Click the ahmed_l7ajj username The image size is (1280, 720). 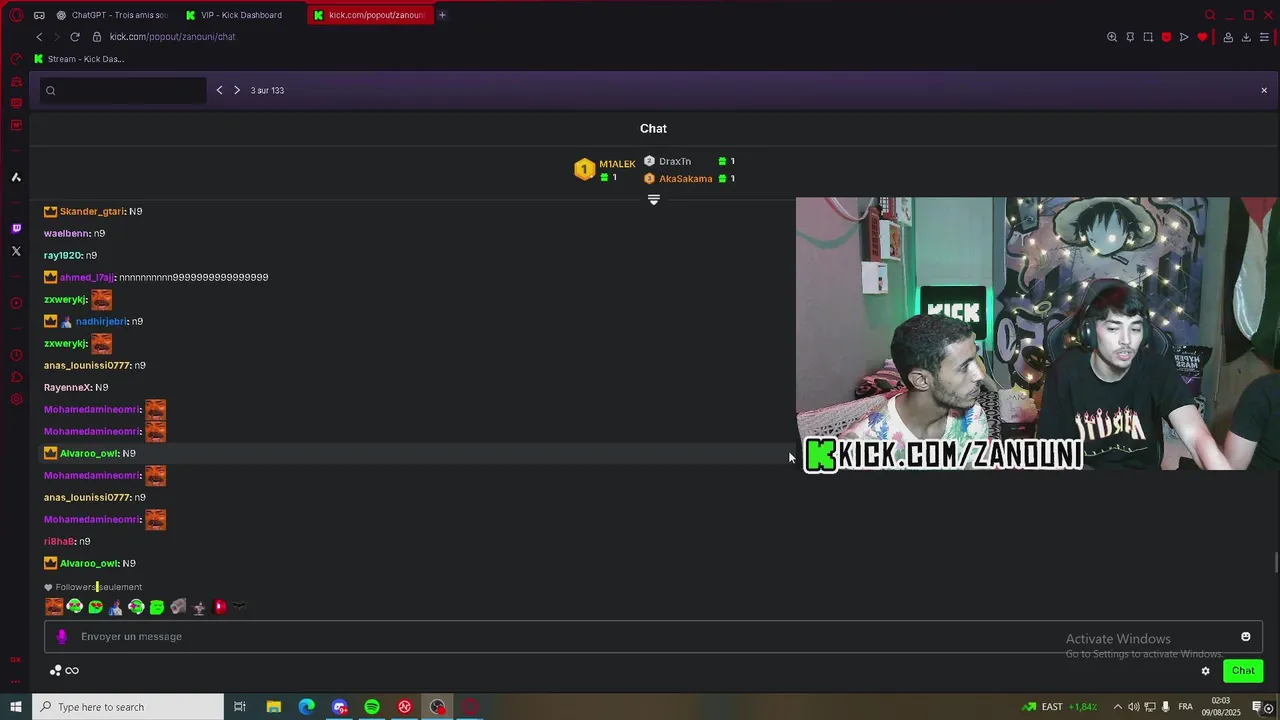coord(87,277)
